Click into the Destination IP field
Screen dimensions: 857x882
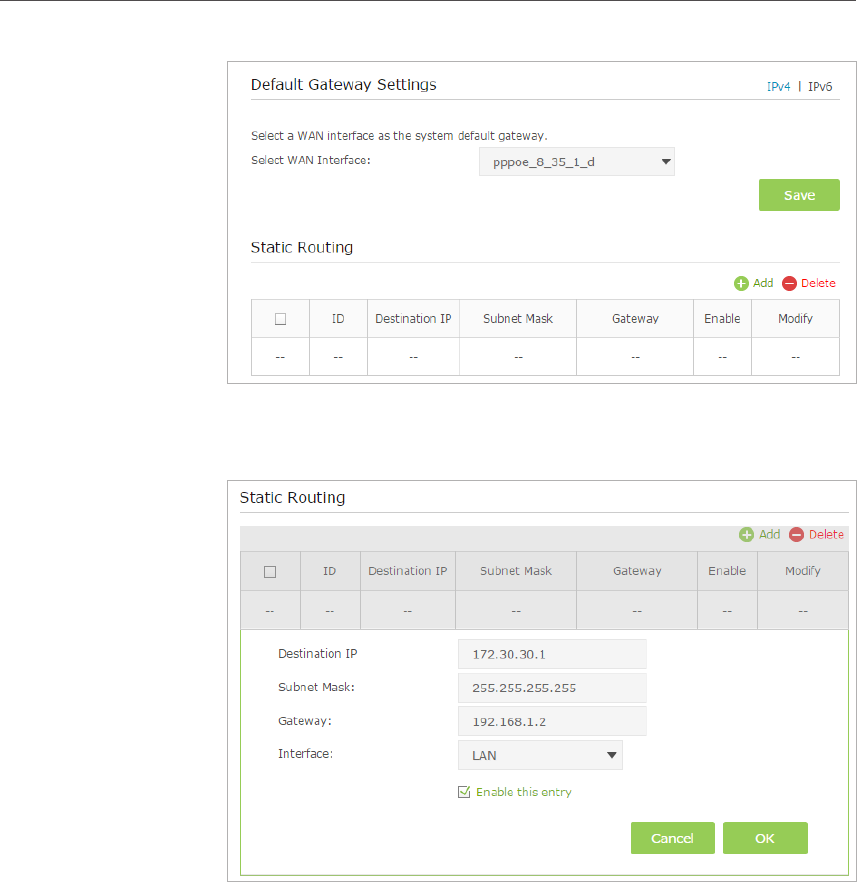(552, 654)
